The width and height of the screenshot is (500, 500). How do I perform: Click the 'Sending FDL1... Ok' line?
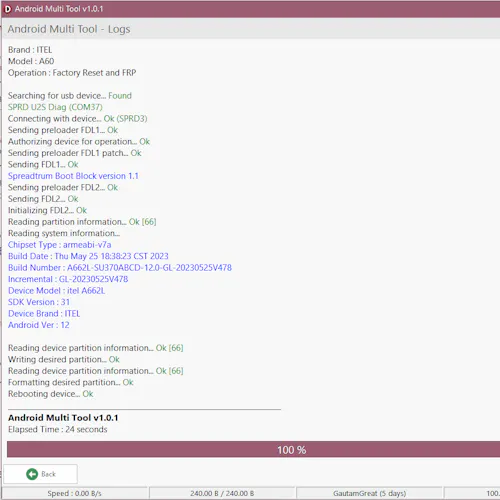[x=43, y=164]
